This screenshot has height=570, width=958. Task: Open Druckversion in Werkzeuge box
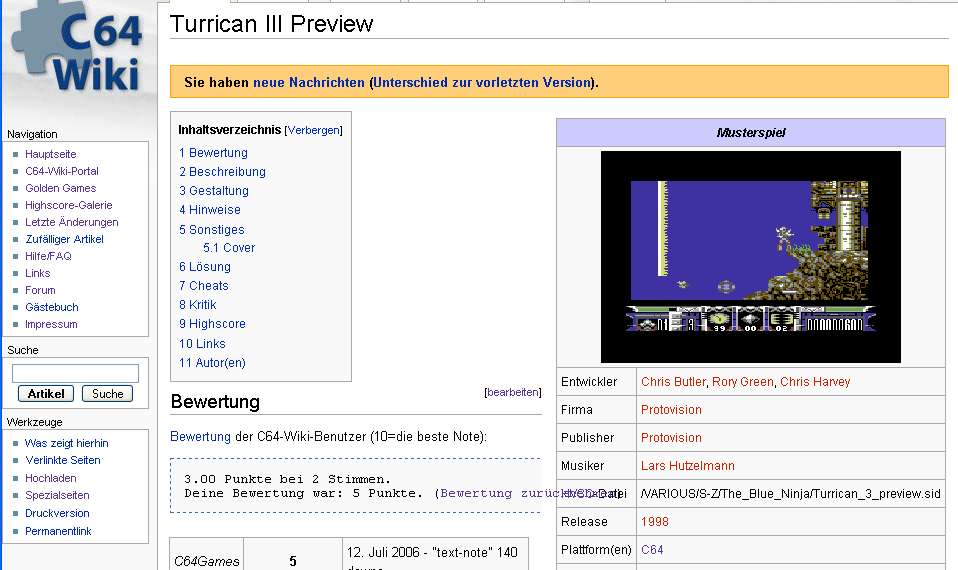pos(57,513)
